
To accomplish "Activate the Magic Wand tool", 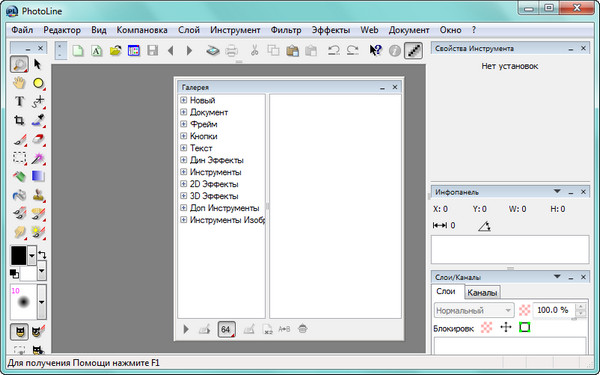I will [38, 158].
